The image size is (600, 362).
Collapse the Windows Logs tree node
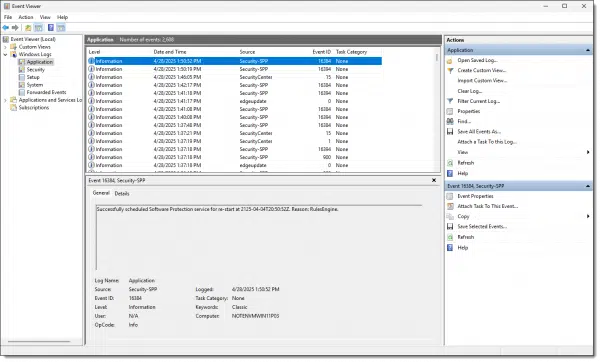click(5, 54)
